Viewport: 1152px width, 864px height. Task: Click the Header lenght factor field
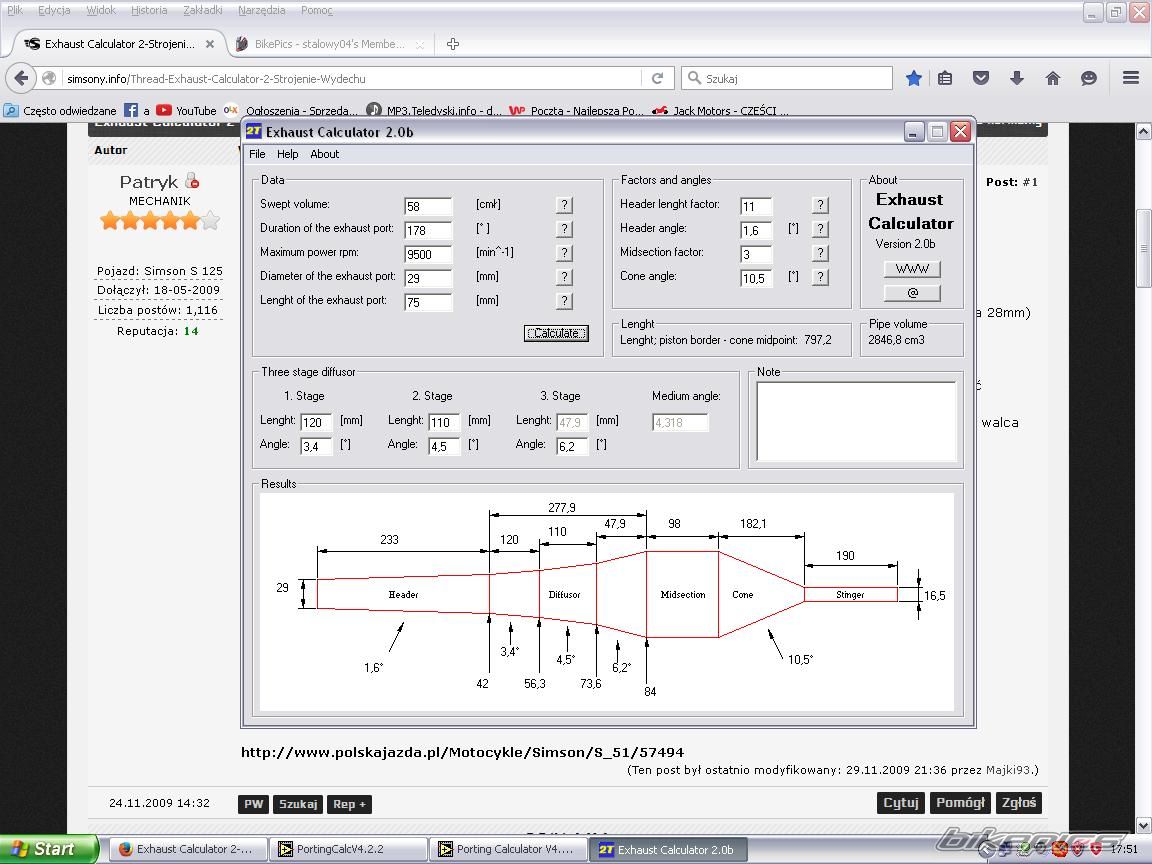pos(756,206)
